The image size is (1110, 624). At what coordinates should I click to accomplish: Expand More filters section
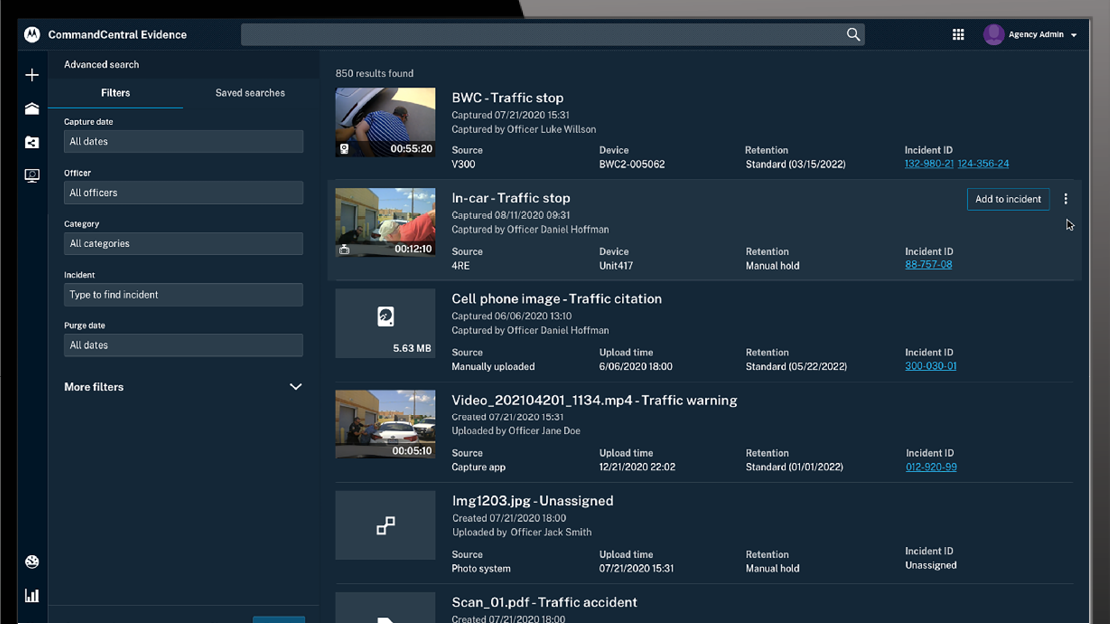tap(183, 387)
